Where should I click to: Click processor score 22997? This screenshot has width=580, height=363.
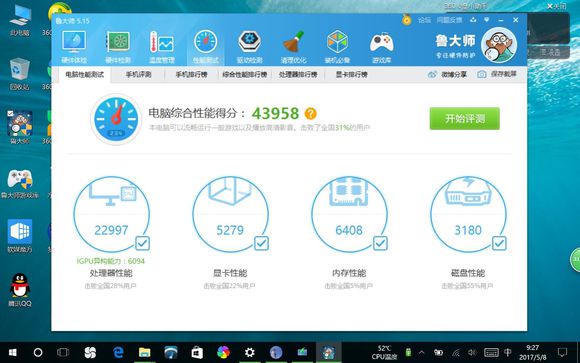click(x=111, y=230)
